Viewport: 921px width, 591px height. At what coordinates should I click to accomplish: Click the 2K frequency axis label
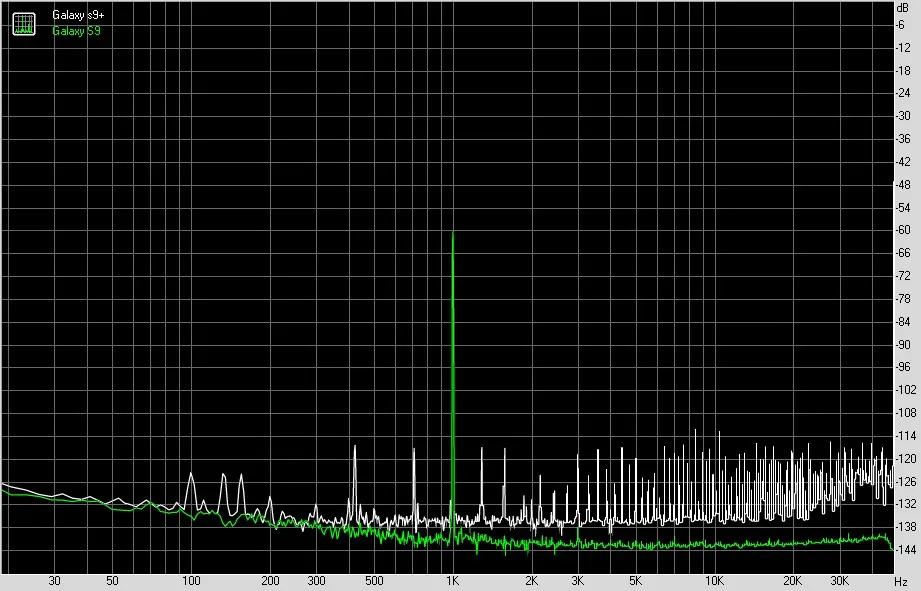532,581
